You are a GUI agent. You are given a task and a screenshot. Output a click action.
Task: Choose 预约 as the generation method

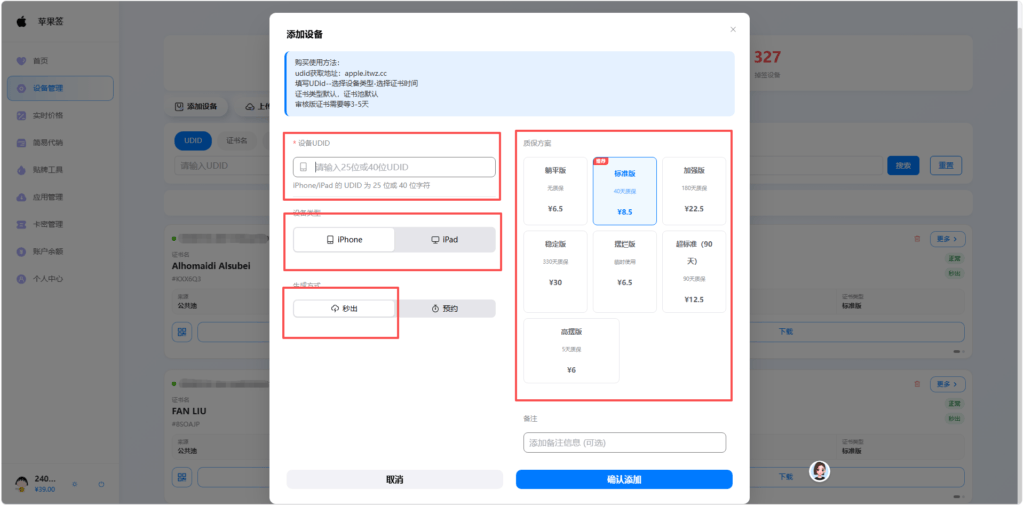point(445,308)
